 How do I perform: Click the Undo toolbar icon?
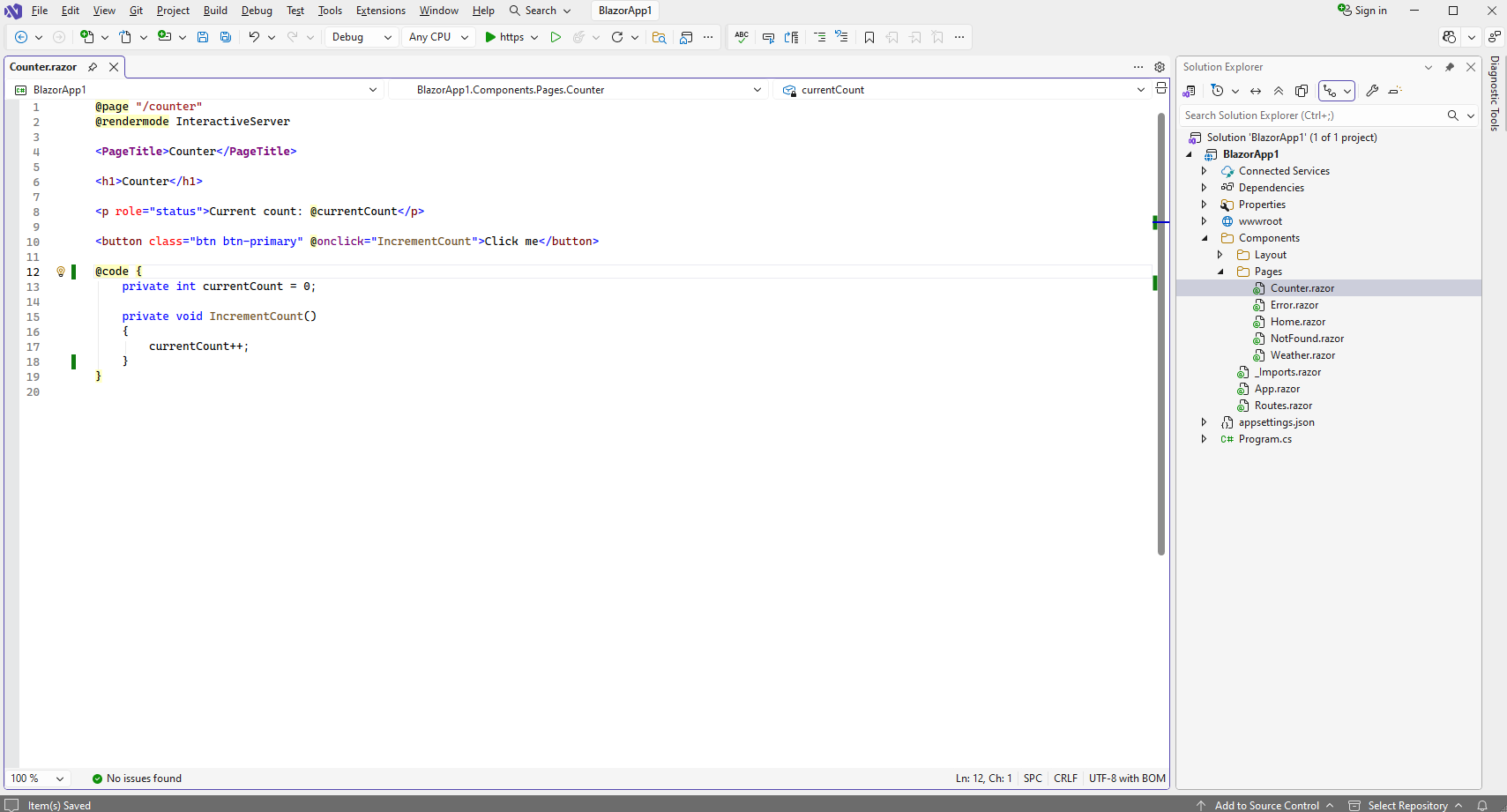click(254, 37)
